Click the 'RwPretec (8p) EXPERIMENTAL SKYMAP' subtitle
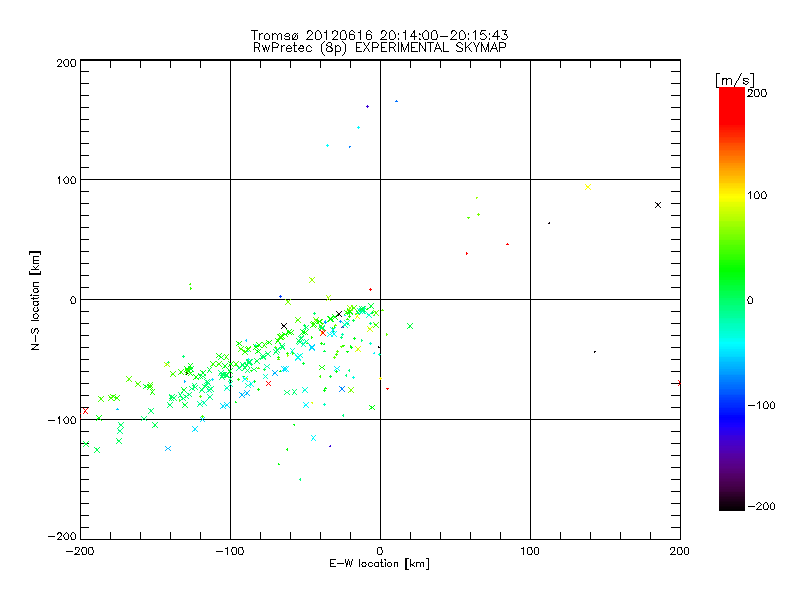 (x=380, y=47)
